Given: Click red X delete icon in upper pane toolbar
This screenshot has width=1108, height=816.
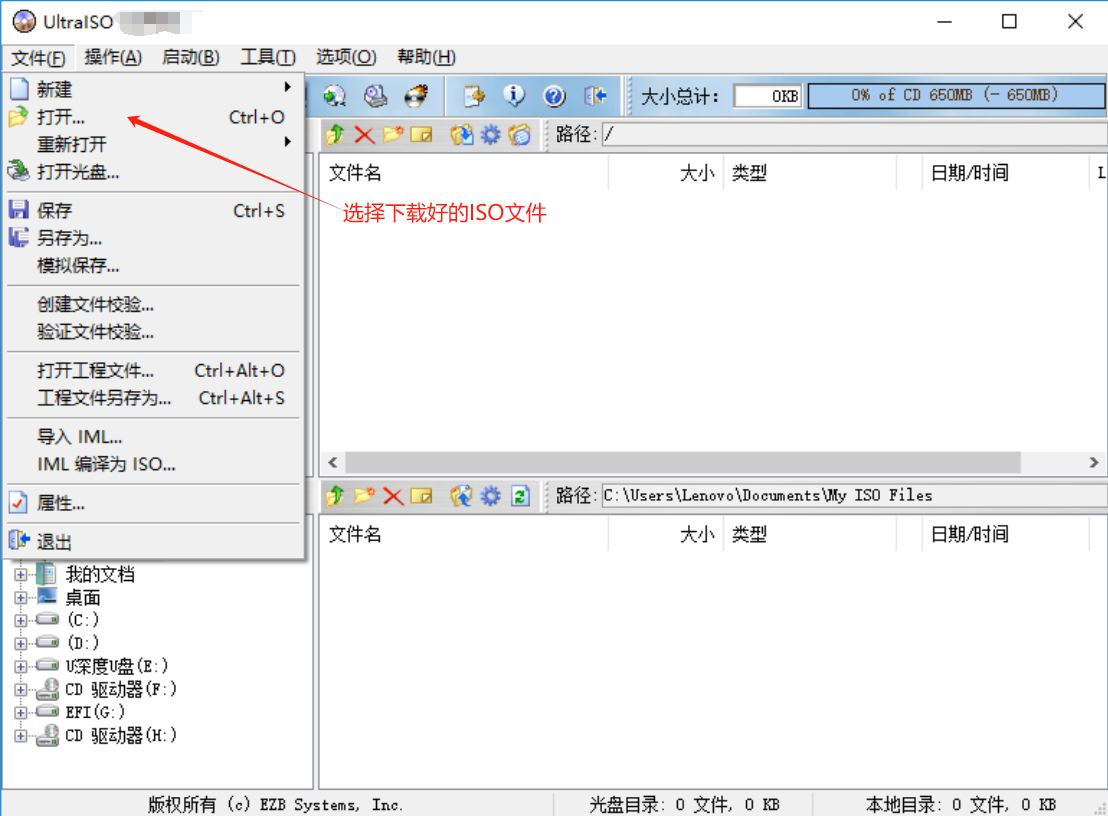Looking at the screenshot, I should 364,135.
